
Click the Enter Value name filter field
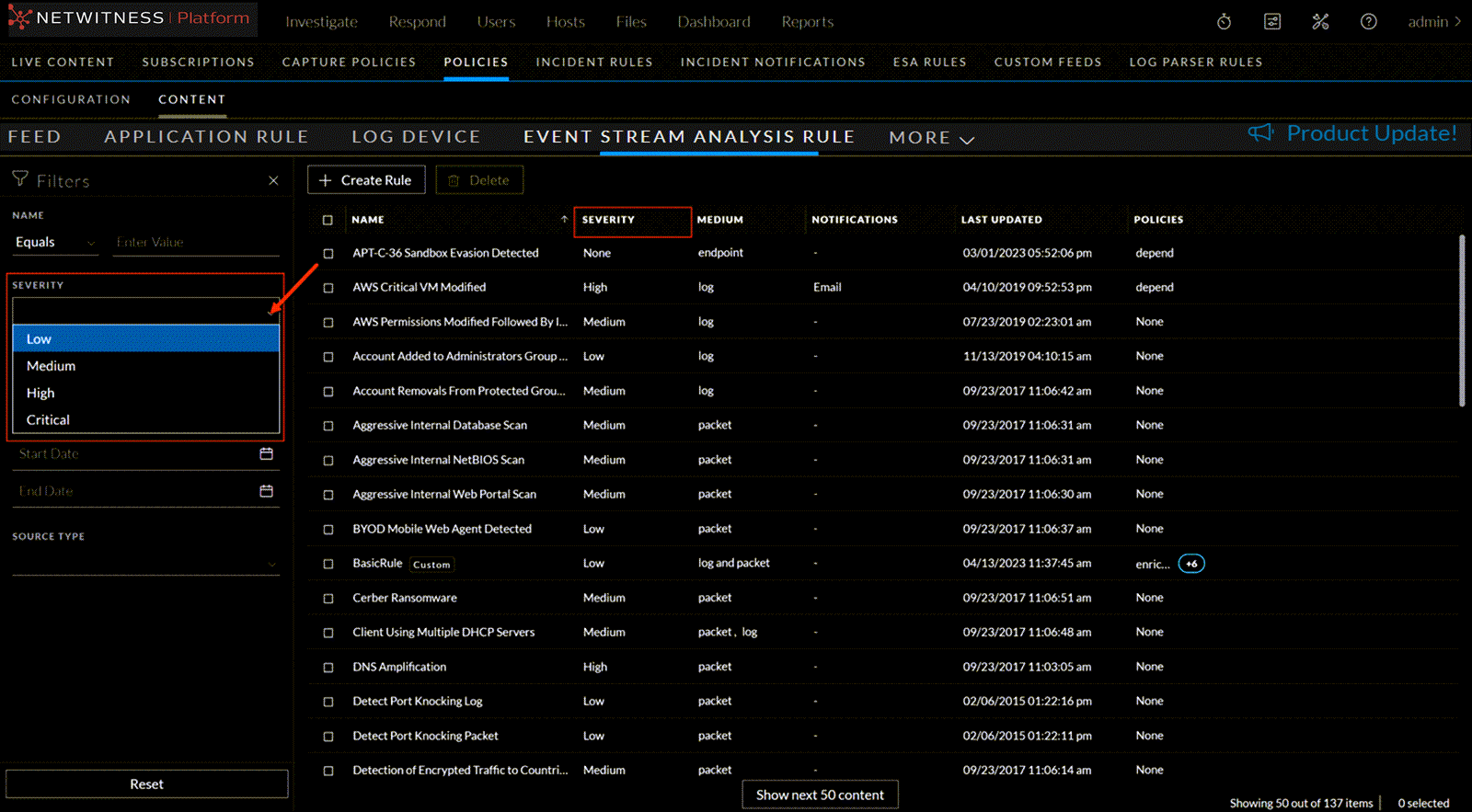point(195,243)
